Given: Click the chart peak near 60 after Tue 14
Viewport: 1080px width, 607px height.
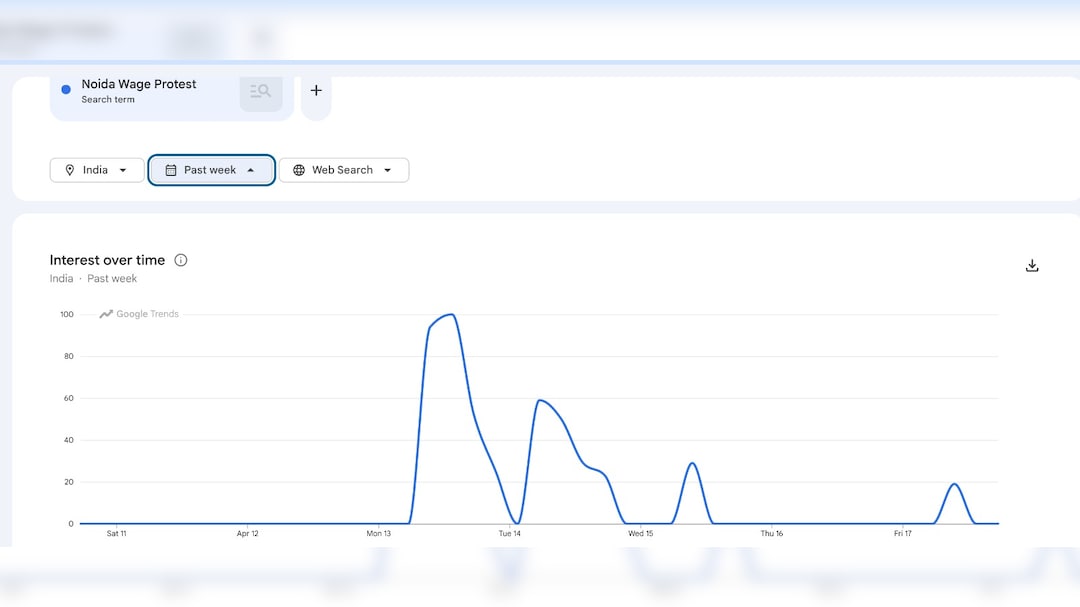Looking at the screenshot, I should [x=540, y=400].
